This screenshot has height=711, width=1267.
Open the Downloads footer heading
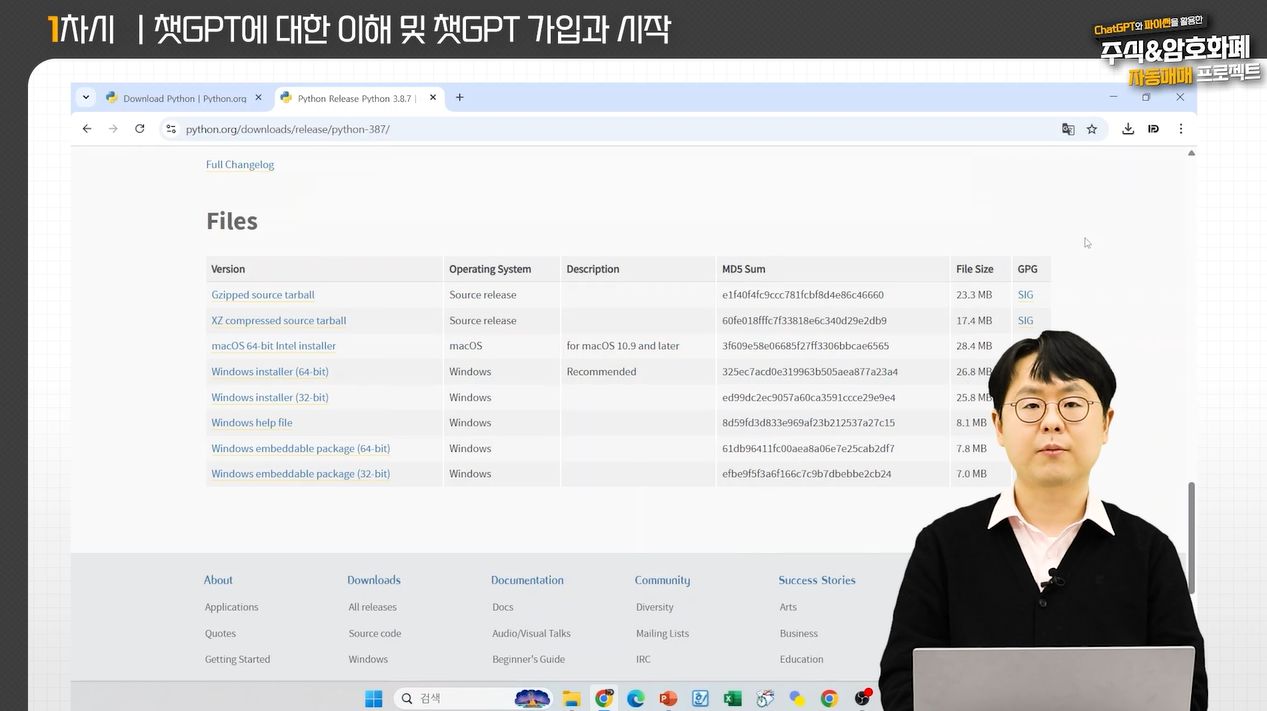click(374, 580)
